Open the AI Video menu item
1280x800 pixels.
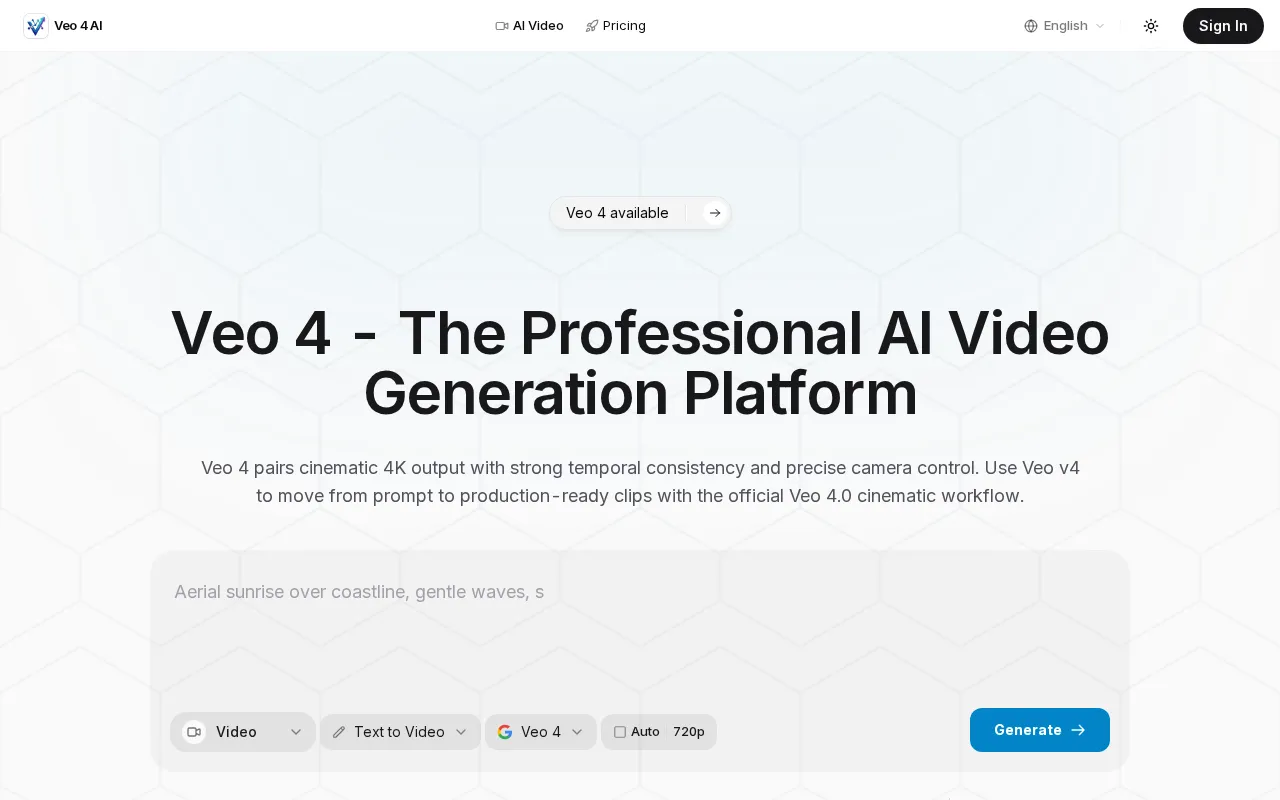point(529,26)
